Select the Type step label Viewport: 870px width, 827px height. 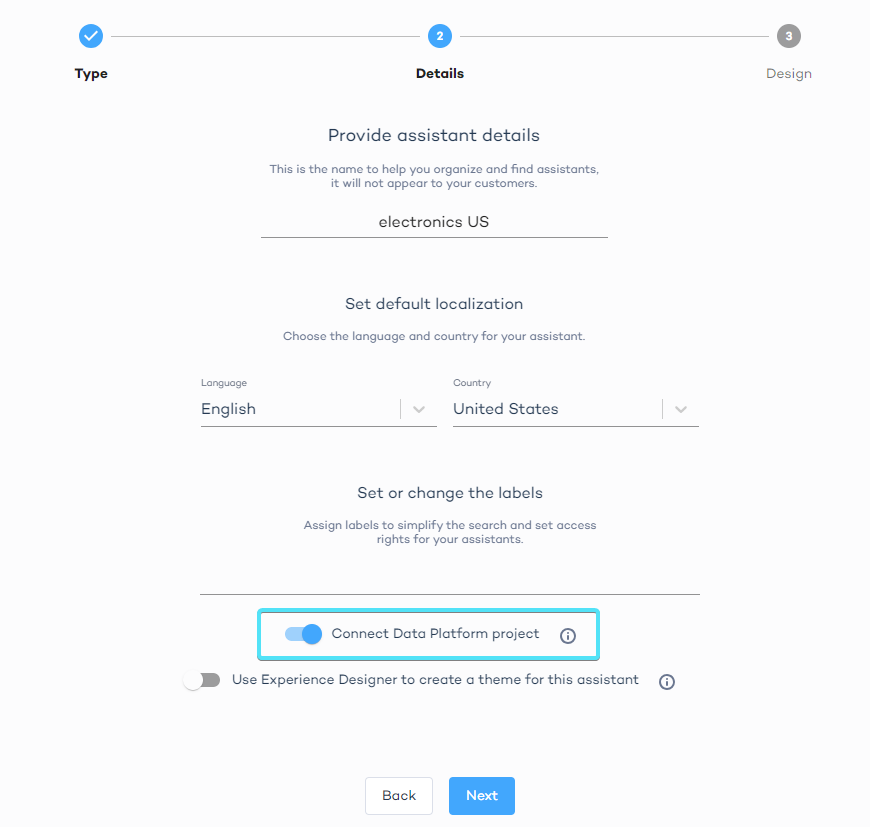point(91,73)
